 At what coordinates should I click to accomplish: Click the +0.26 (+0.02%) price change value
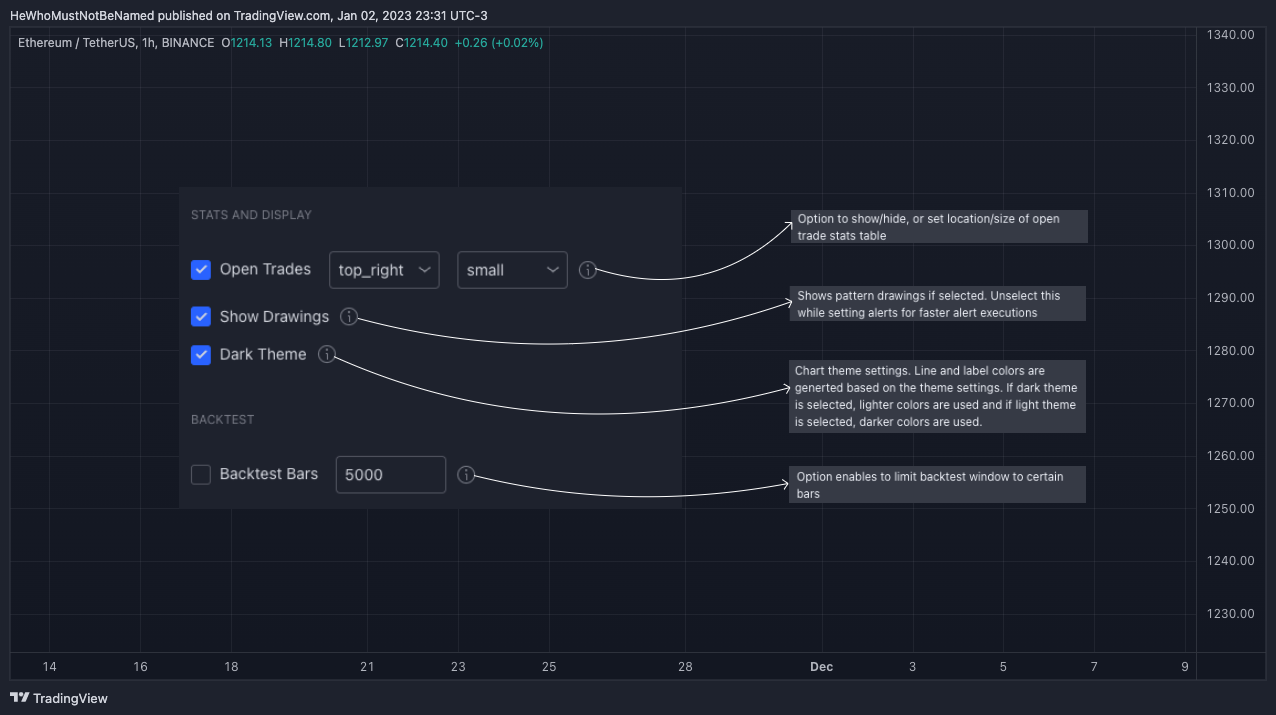pos(498,43)
